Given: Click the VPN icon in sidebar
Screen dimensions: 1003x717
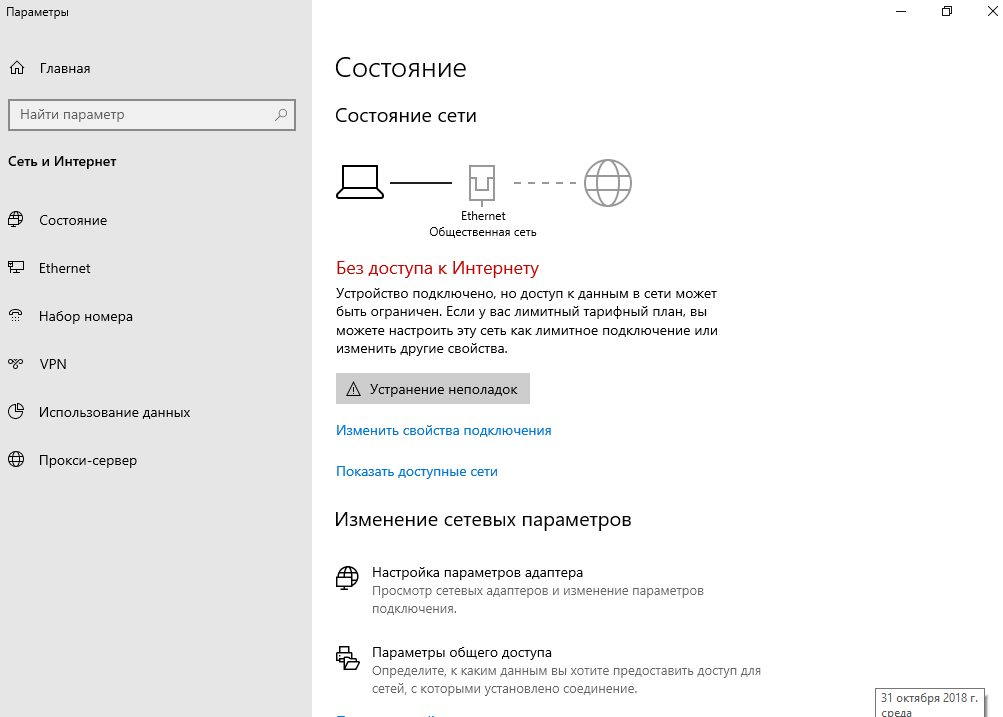Looking at the screenshot, I should (x=16, y=363).
